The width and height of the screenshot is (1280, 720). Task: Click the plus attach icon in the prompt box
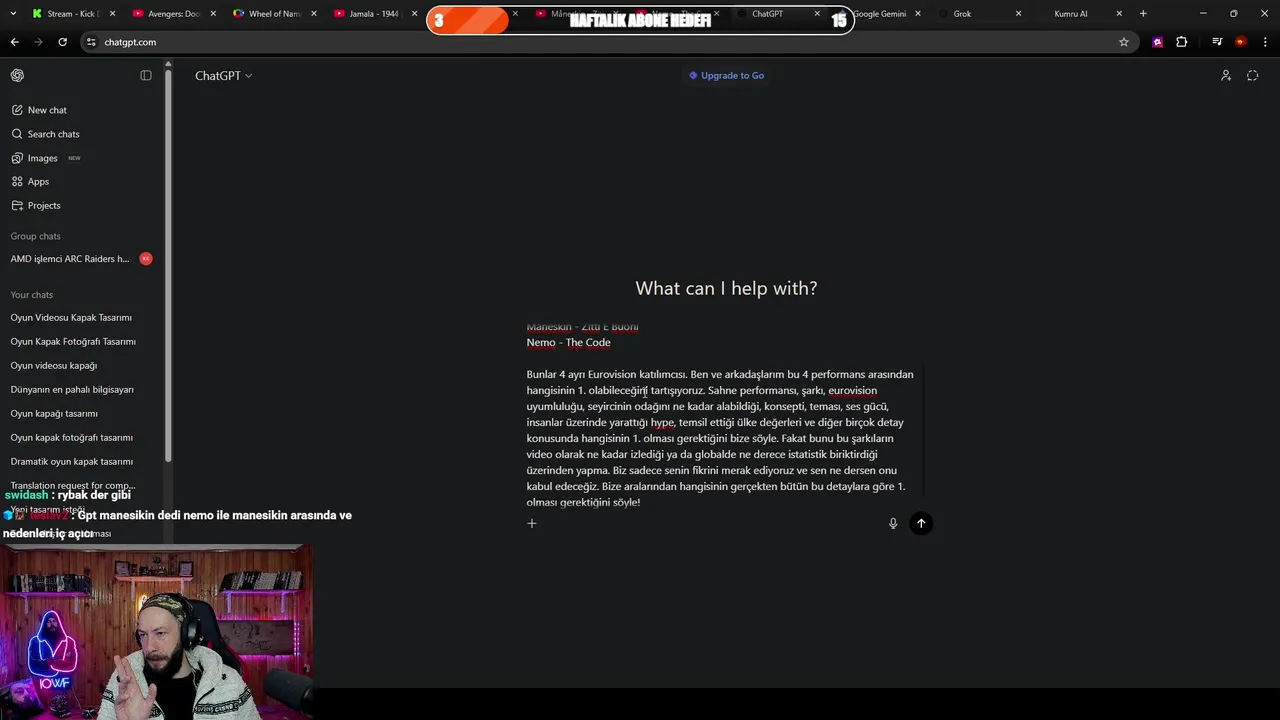(532, 523)
